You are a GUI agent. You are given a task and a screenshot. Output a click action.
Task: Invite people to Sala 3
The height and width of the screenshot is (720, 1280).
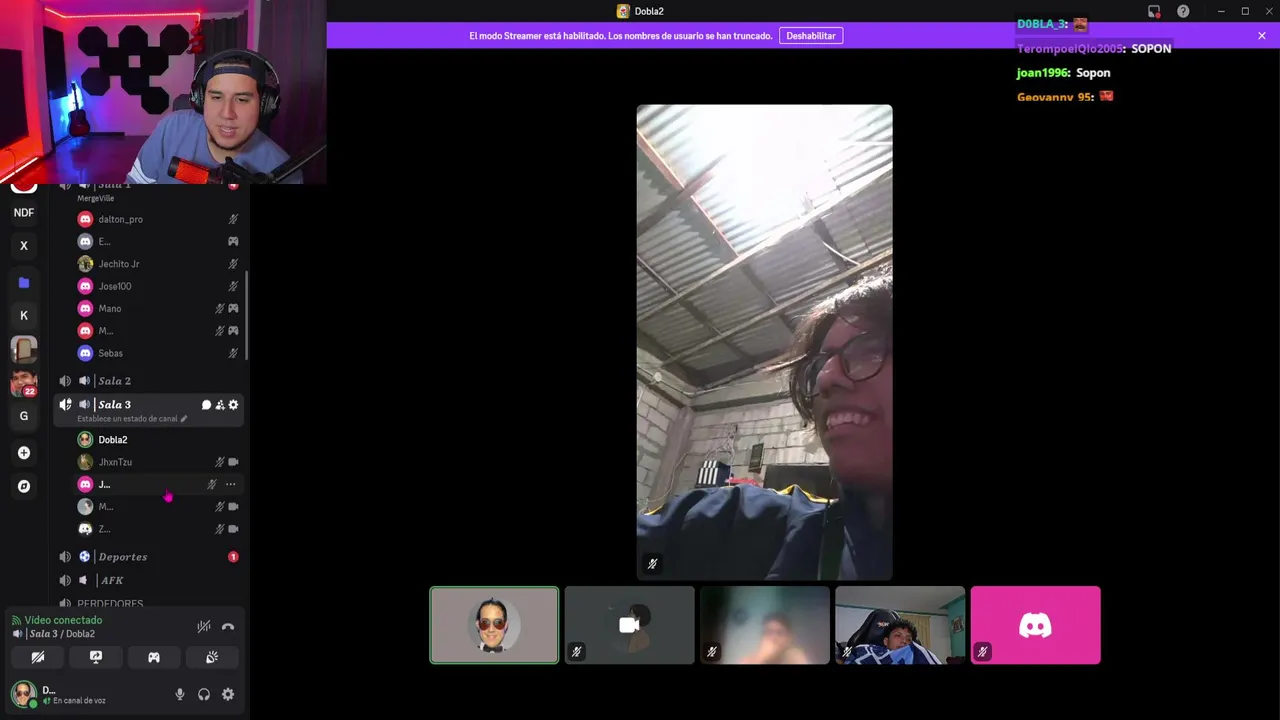click(220, 405)
